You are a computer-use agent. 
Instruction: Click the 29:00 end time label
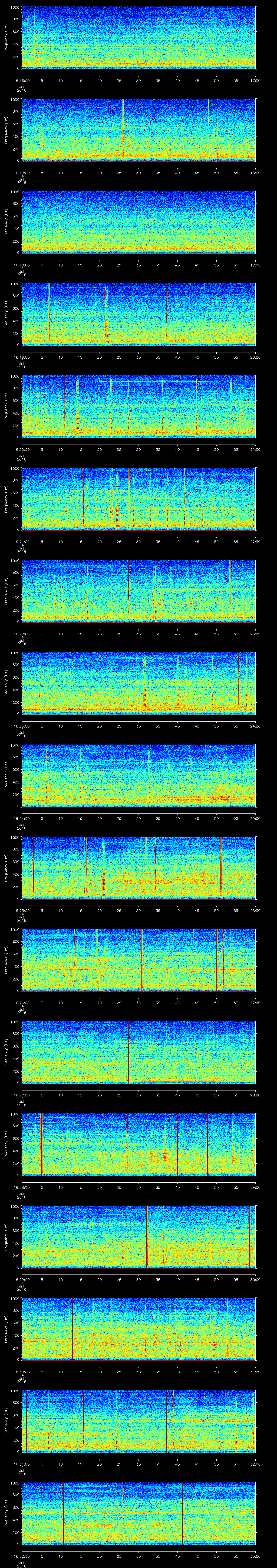tap(255, 1187)
